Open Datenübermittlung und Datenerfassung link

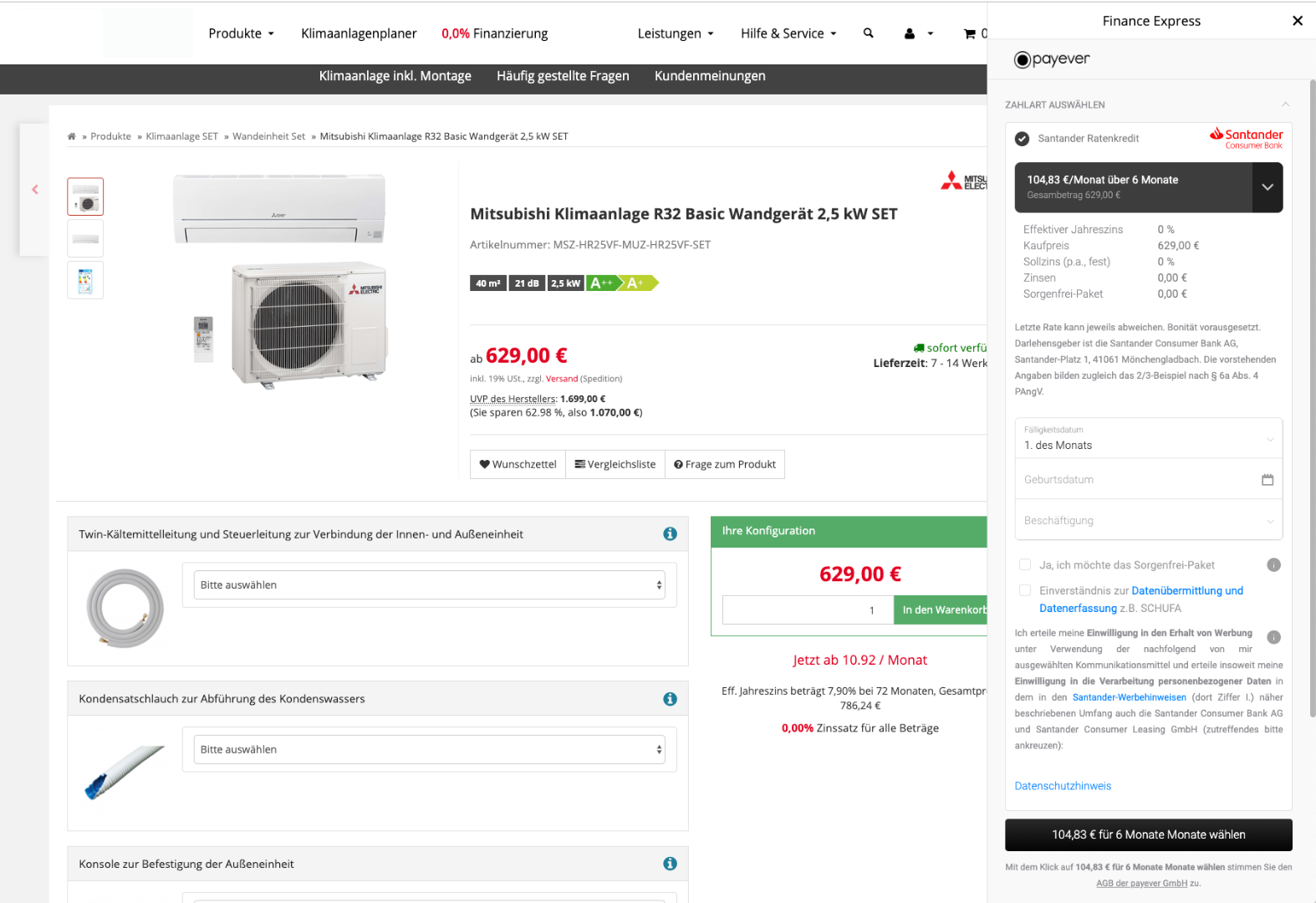click(x=1141, y=599)
